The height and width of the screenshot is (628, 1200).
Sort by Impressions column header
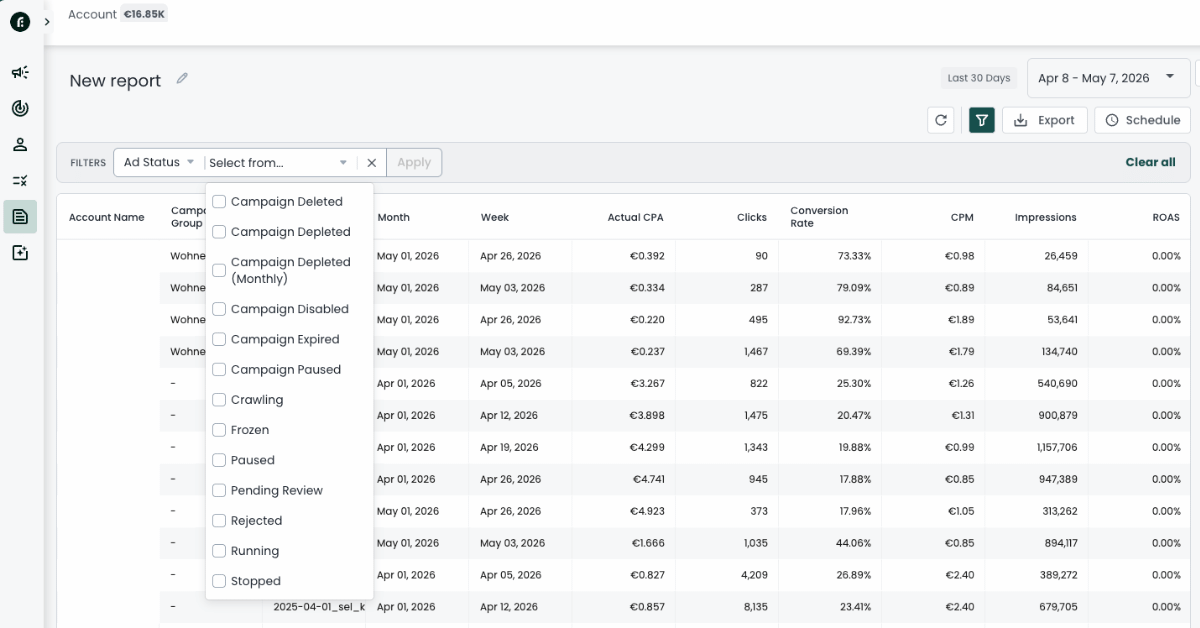point(1045,217)
